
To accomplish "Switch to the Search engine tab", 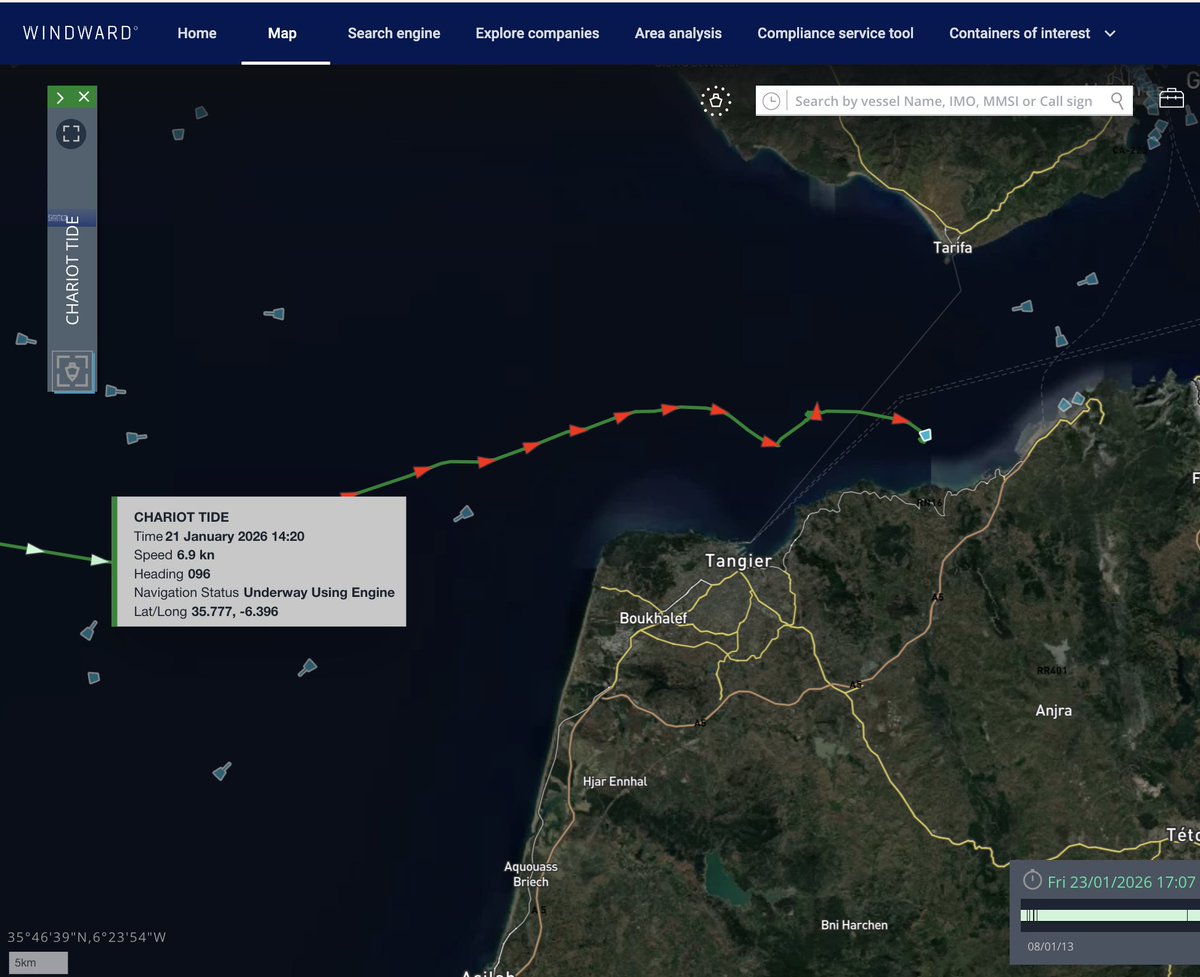I will [393, 33].
